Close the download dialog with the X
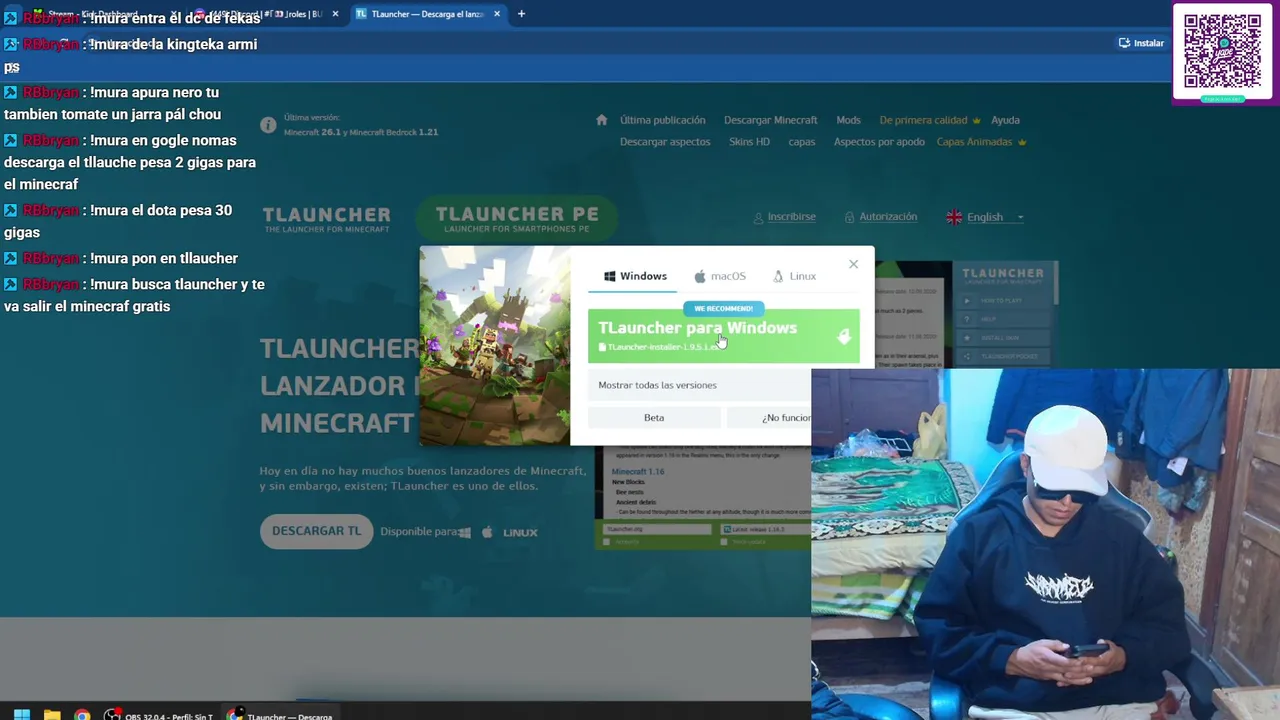This screenshot has width=1280, height=720. [853, 264]
